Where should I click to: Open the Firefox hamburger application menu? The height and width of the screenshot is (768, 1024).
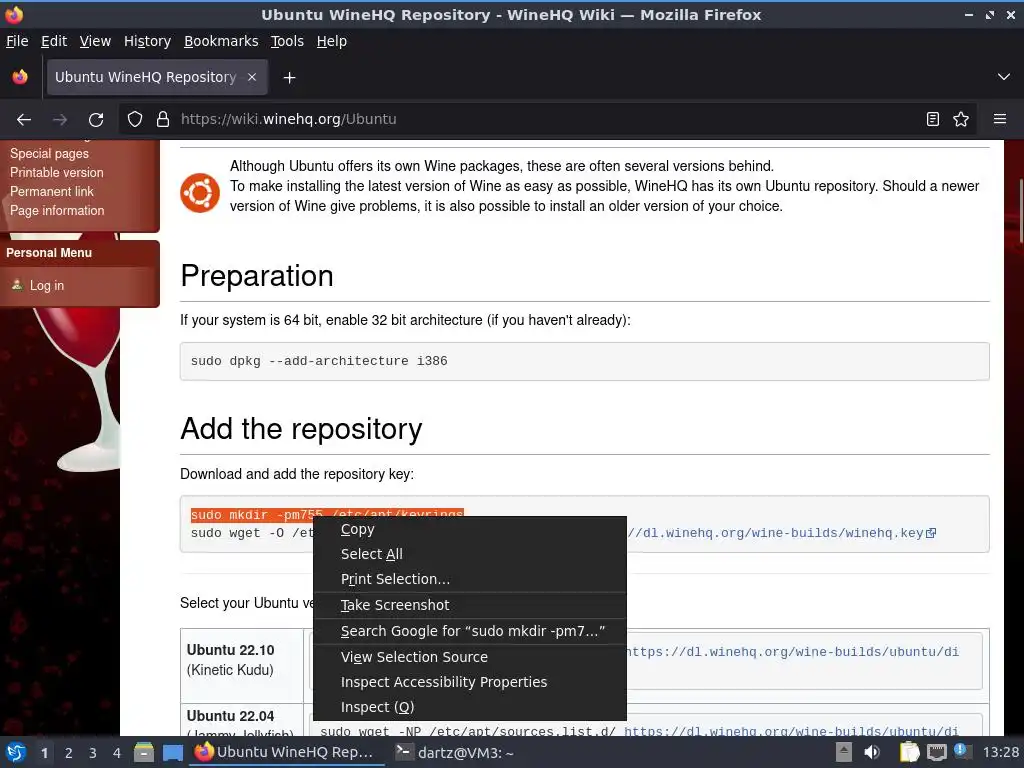coord(1000,120)
